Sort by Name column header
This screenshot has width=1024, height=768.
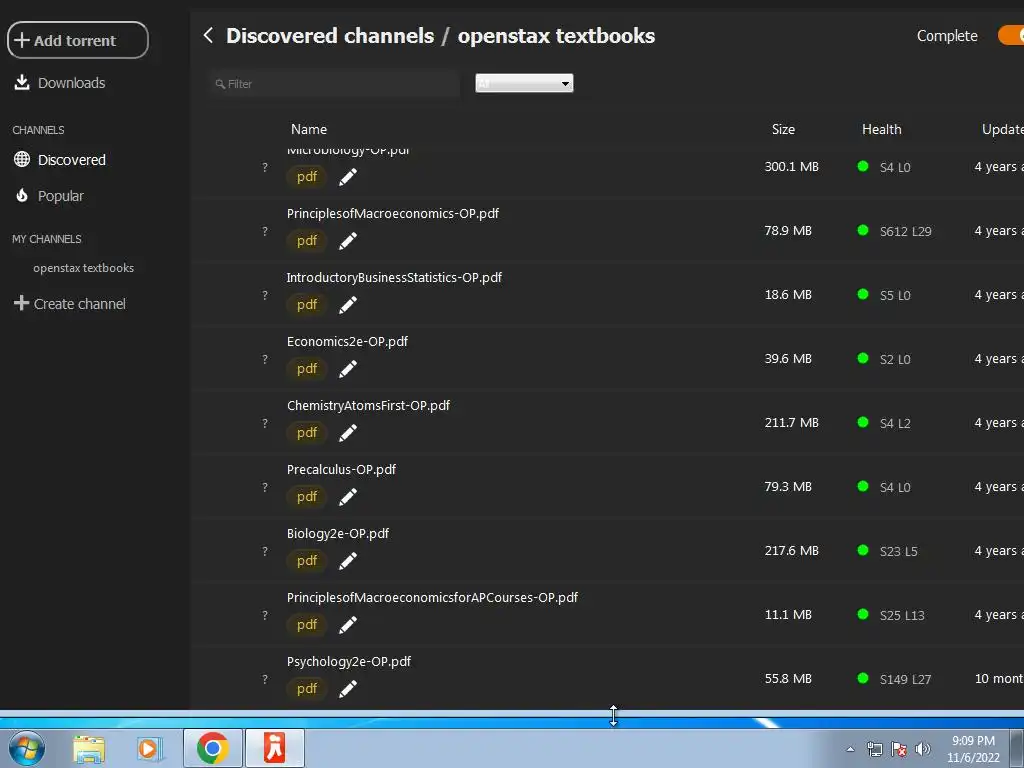click(309, 129)
